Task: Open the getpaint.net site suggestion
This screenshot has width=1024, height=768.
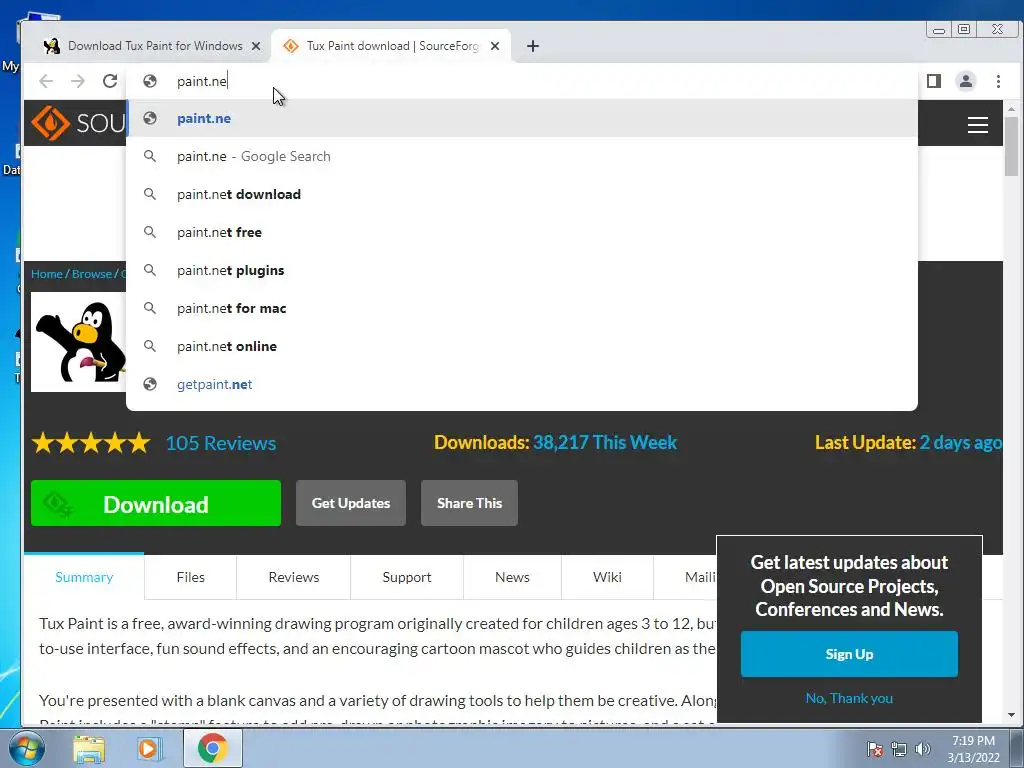Action: click(522, 384)
